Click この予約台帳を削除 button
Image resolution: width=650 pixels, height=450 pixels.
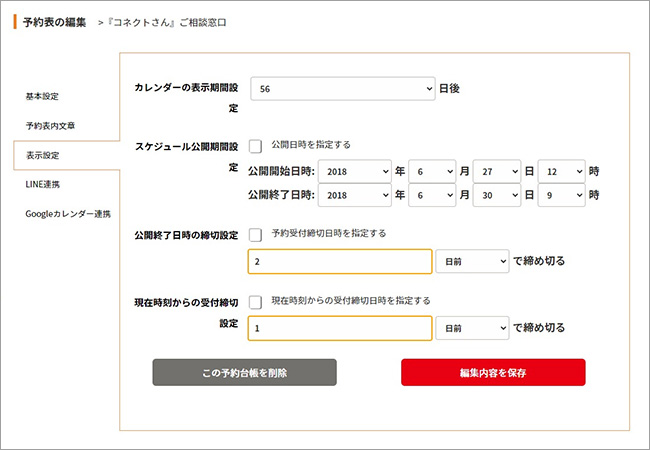244,373
